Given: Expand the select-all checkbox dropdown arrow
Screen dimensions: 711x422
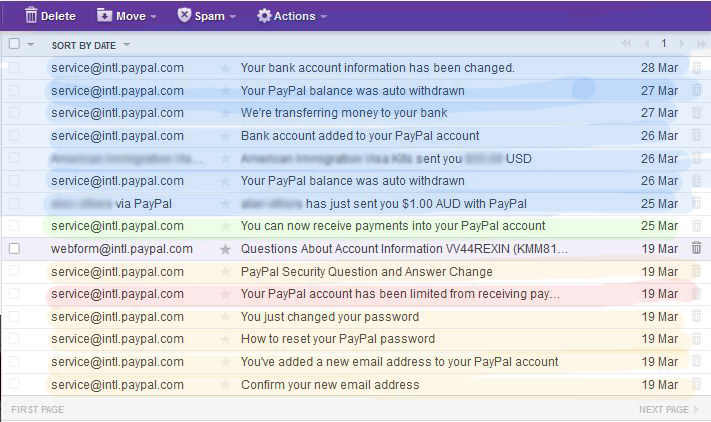Looking at the screenshot, I should [31, 45].
